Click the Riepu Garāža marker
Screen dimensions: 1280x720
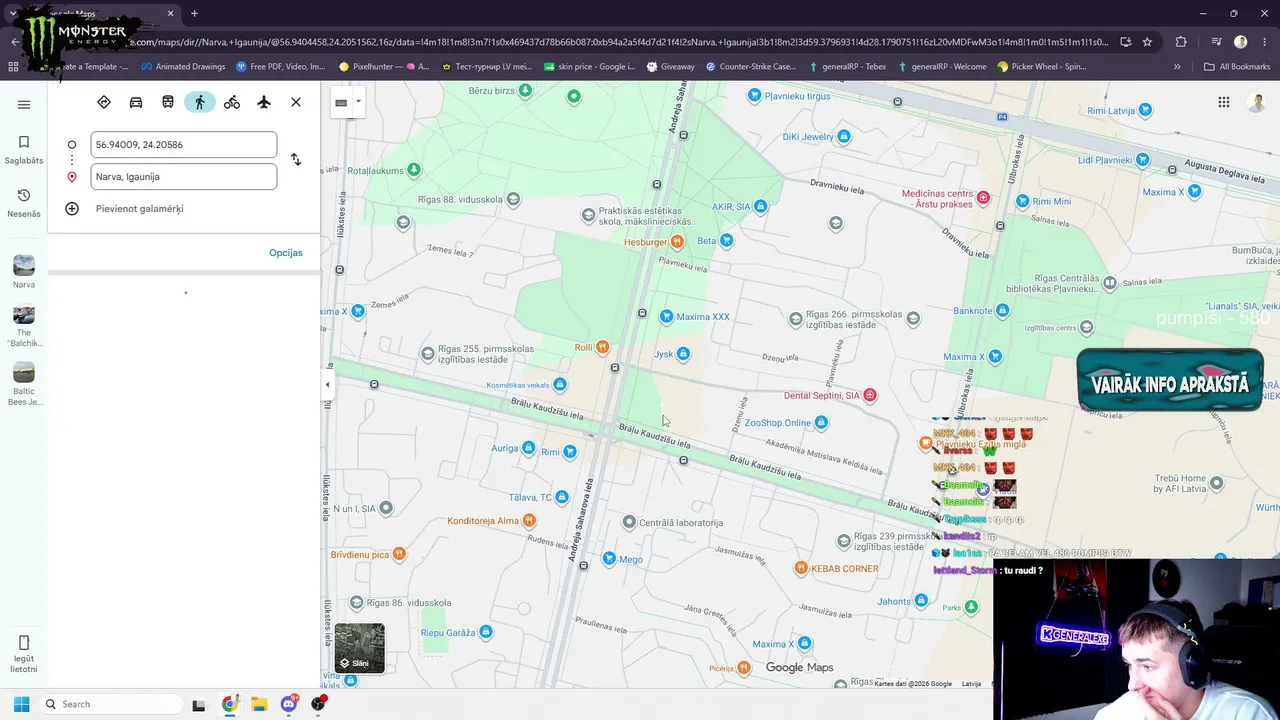(x=486, y=632)
